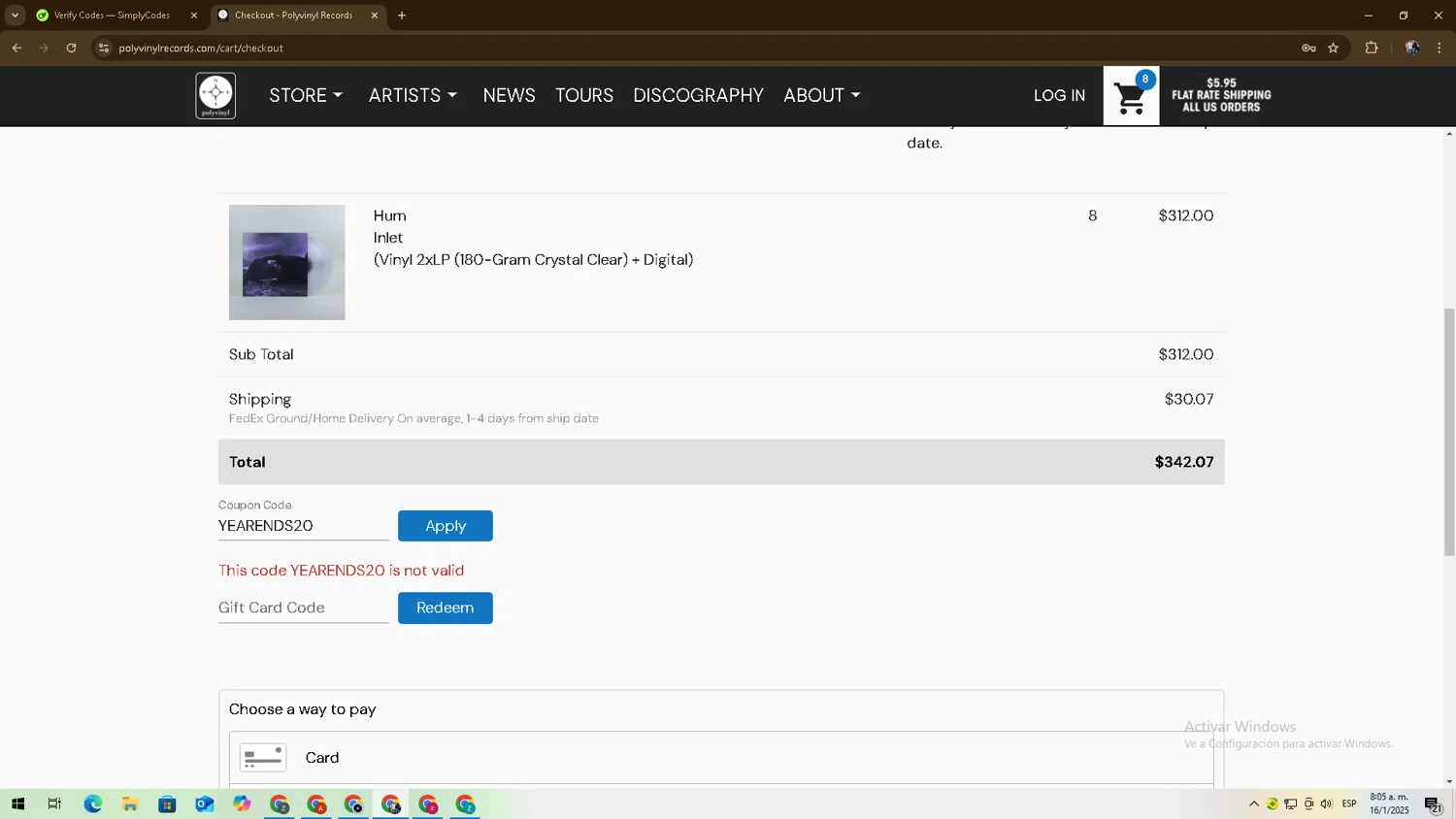Go to the NEWS page
Viewport: 1456px width, 819px height.
510,95
